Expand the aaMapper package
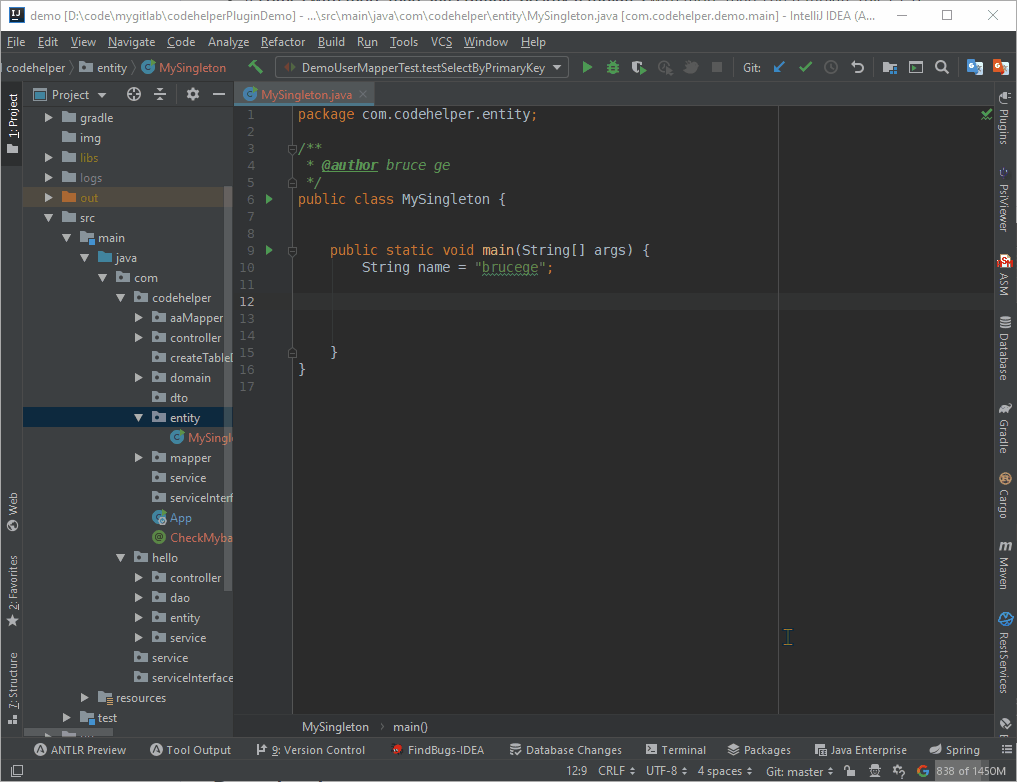Screen dimensions: 1017x782 tap(139, 318)
